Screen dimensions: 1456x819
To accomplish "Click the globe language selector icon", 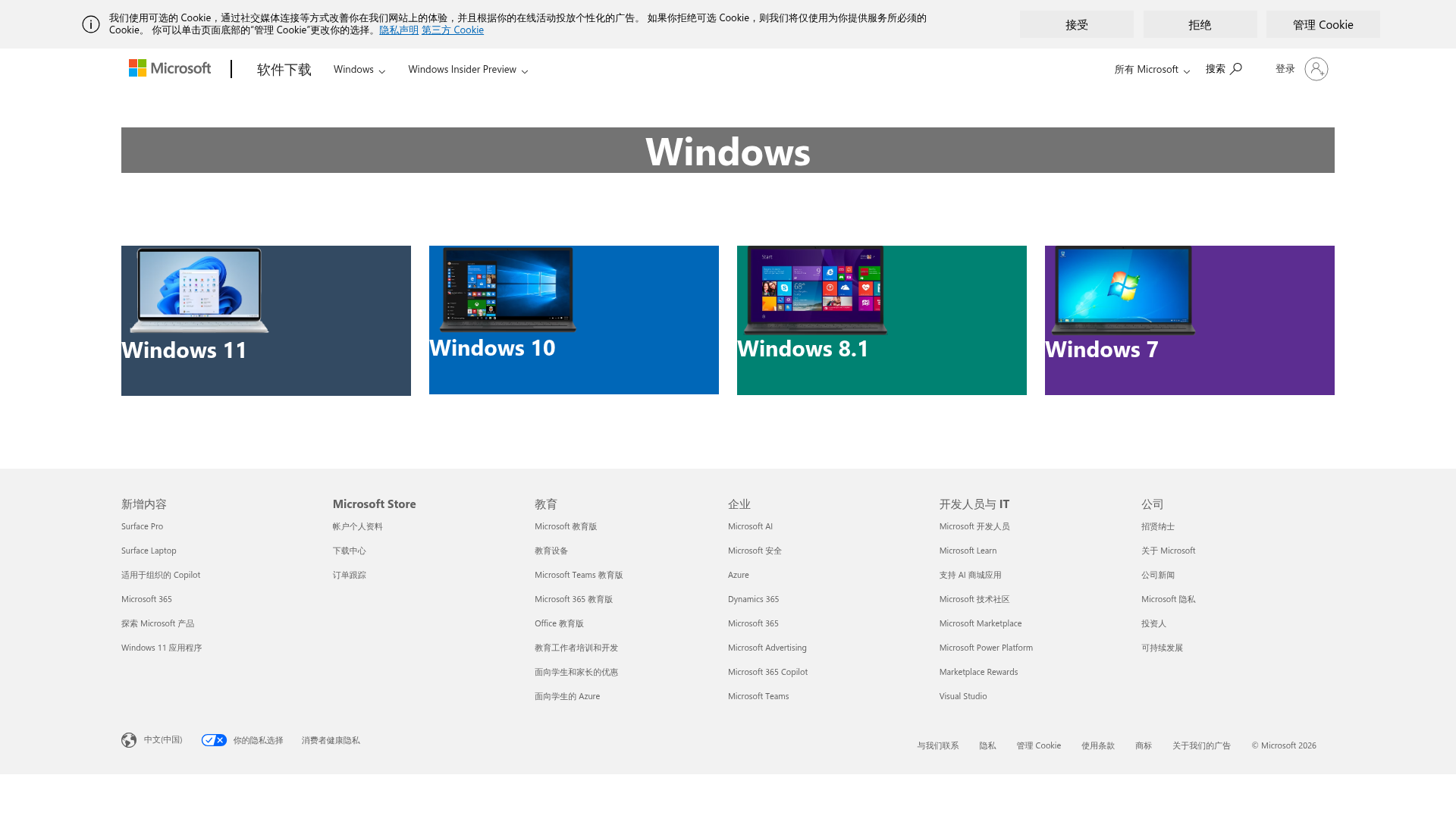I will point(128,740).
